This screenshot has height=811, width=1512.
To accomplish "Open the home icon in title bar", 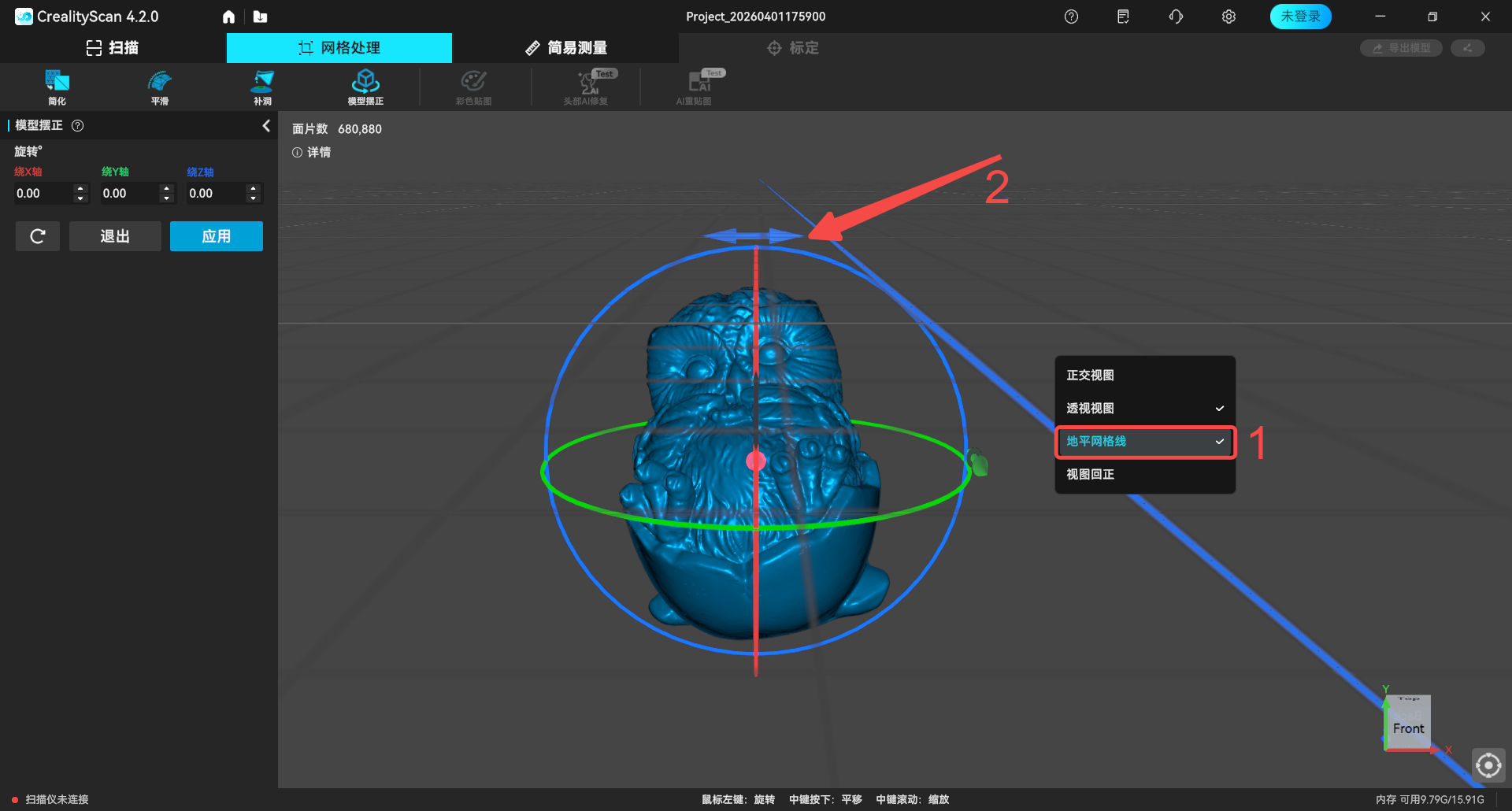I will tap(228, 17).
